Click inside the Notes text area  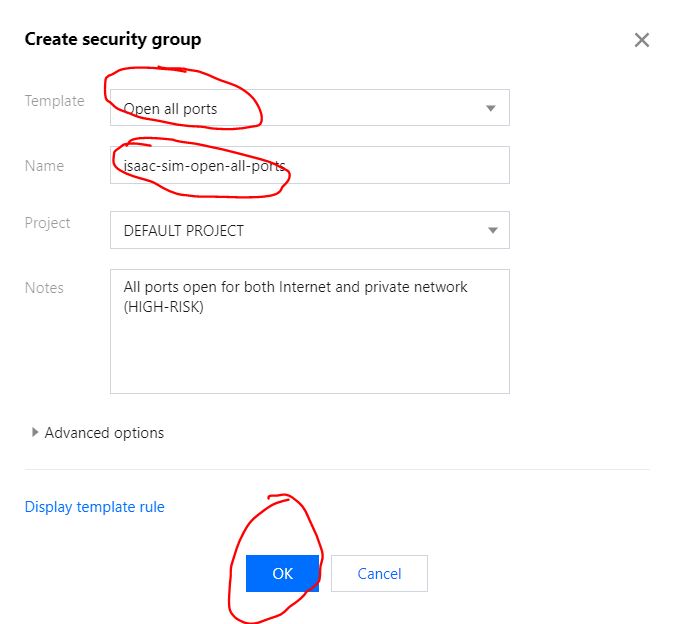click(309, 350)
